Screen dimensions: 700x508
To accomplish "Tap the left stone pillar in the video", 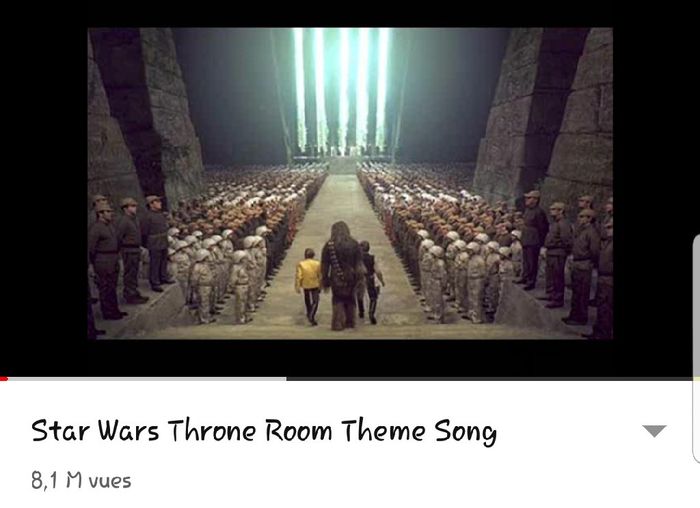I will [x=145, y=116].
